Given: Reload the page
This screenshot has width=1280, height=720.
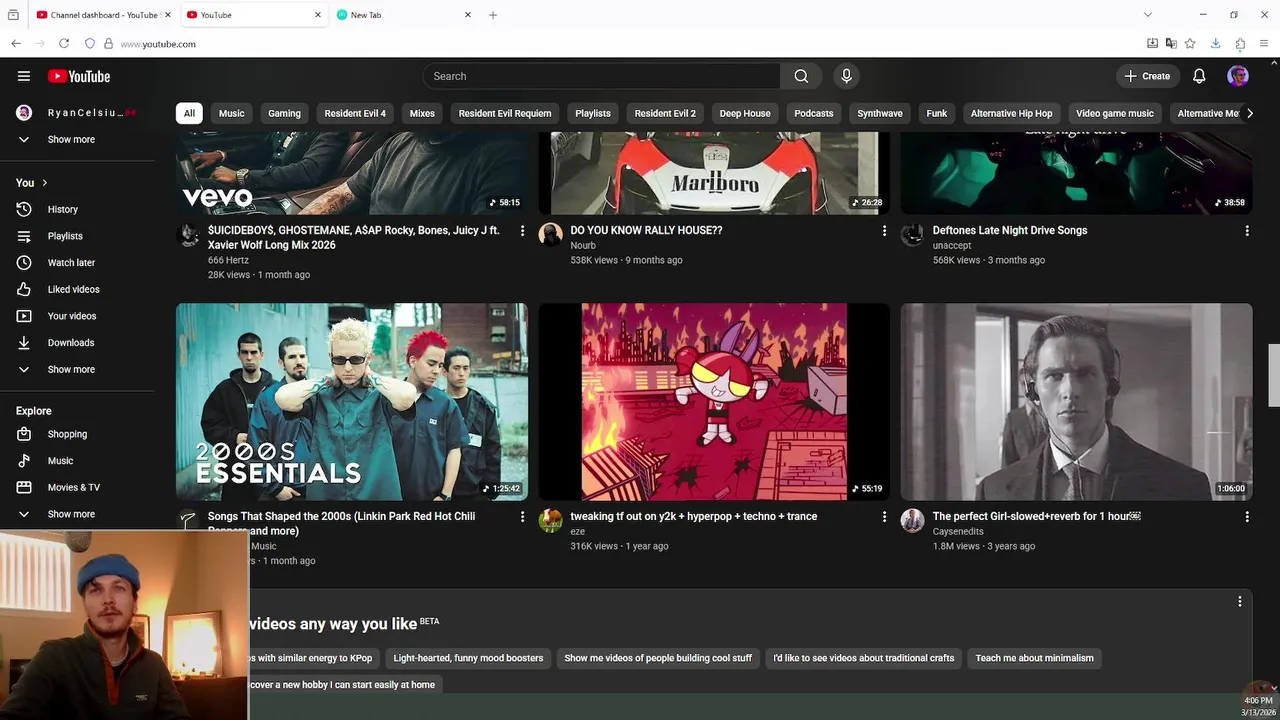Looking at the screenshot, I should click(x=64, y=44).
